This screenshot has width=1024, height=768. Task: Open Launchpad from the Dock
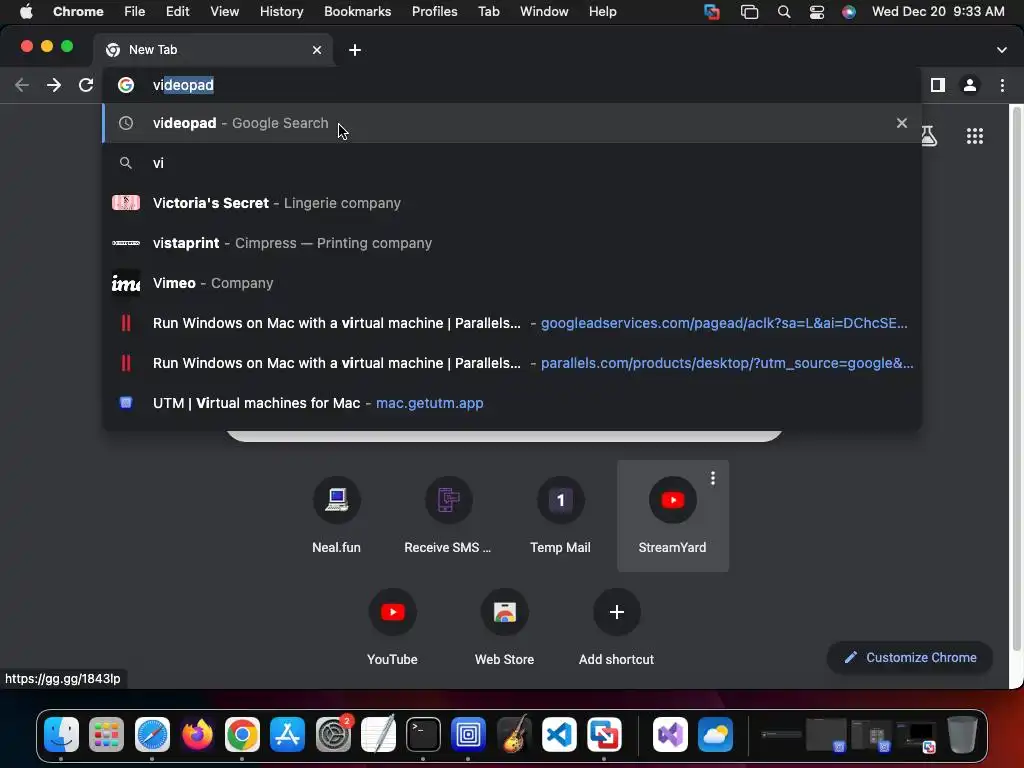point(106,735)
